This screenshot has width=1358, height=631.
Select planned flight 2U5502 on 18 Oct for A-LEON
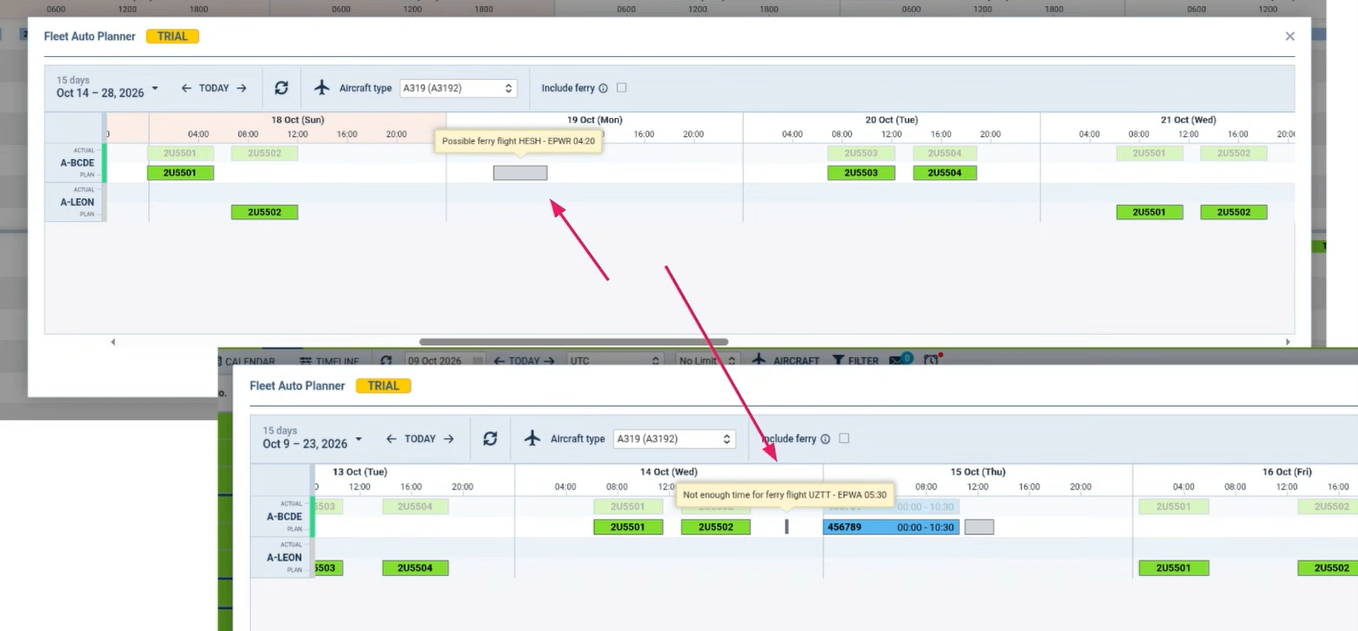(x=264, y=212)
